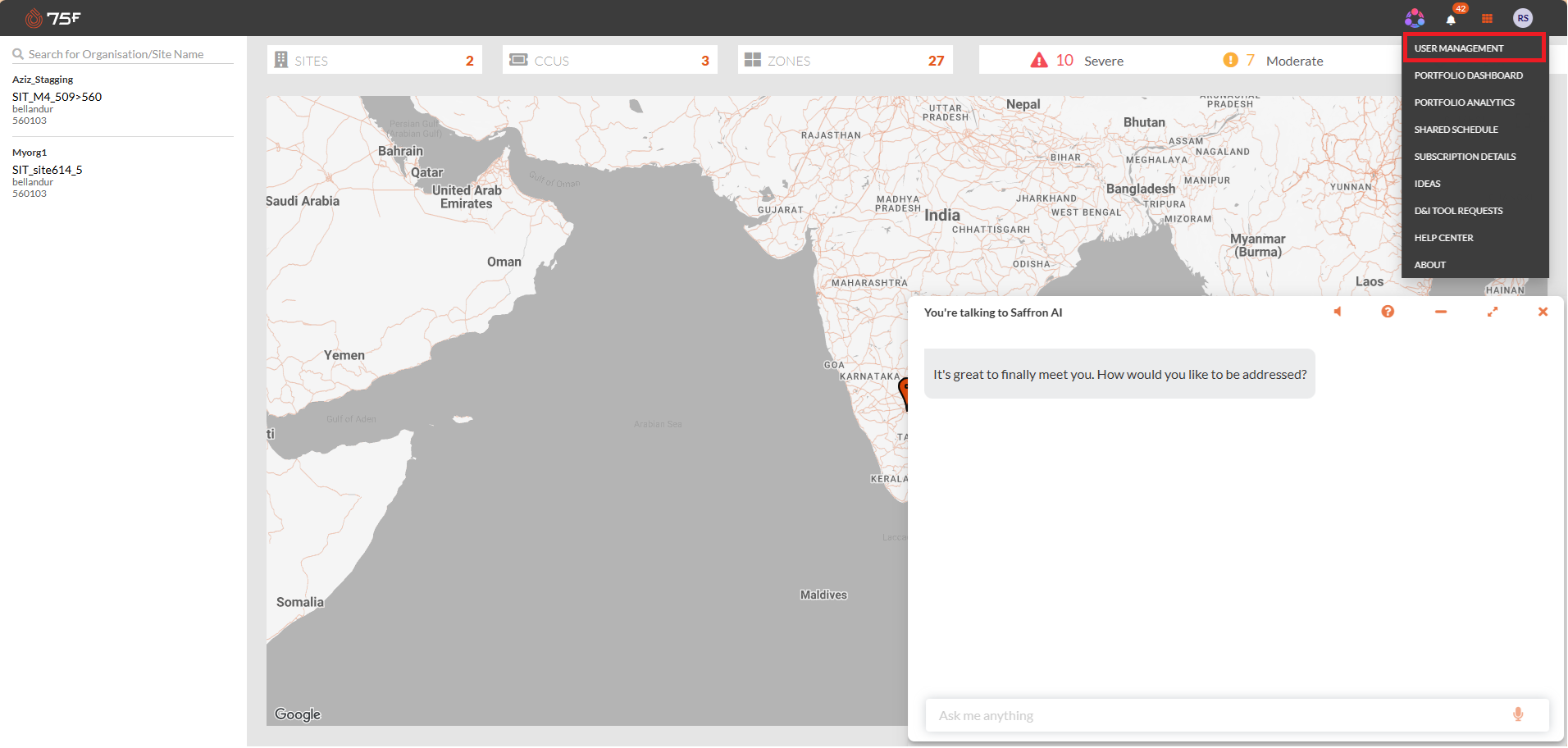
Task: Click the Google logo on map
Action: coord(298,714)
